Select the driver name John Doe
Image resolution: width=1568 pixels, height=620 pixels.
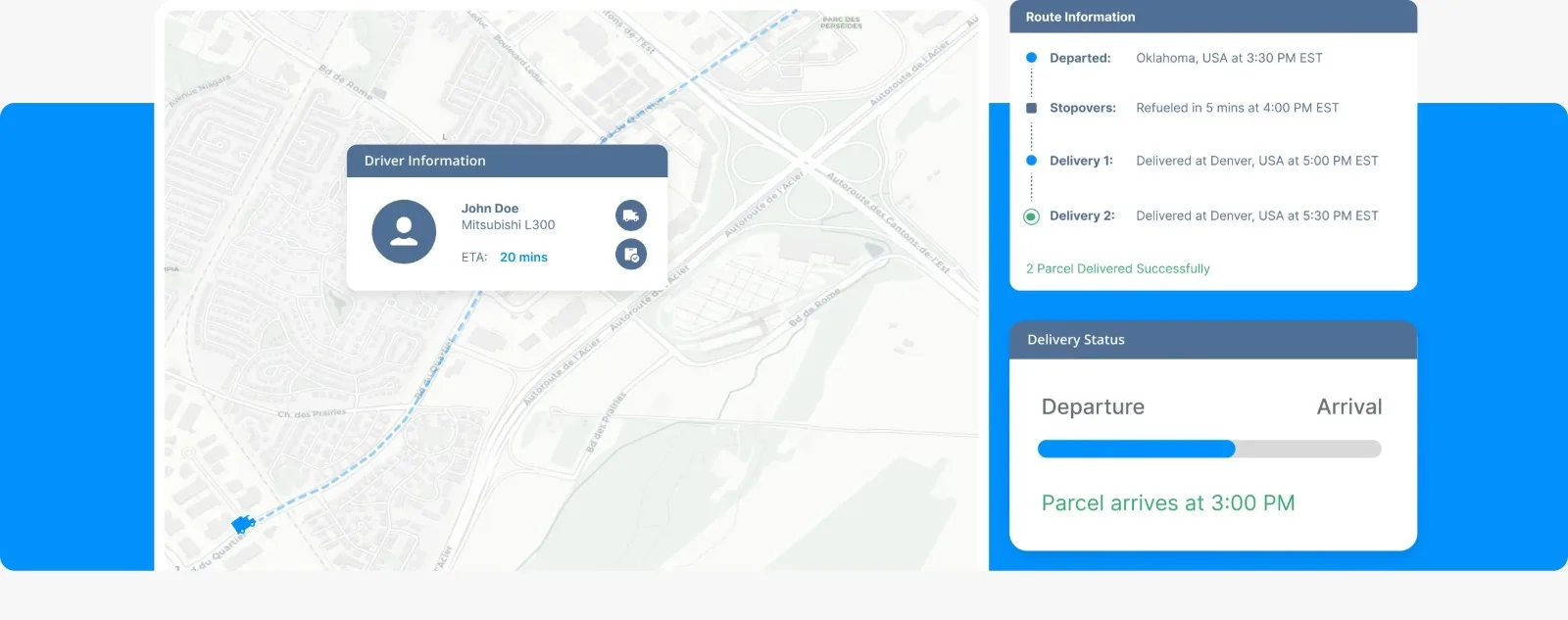point(490,209)
